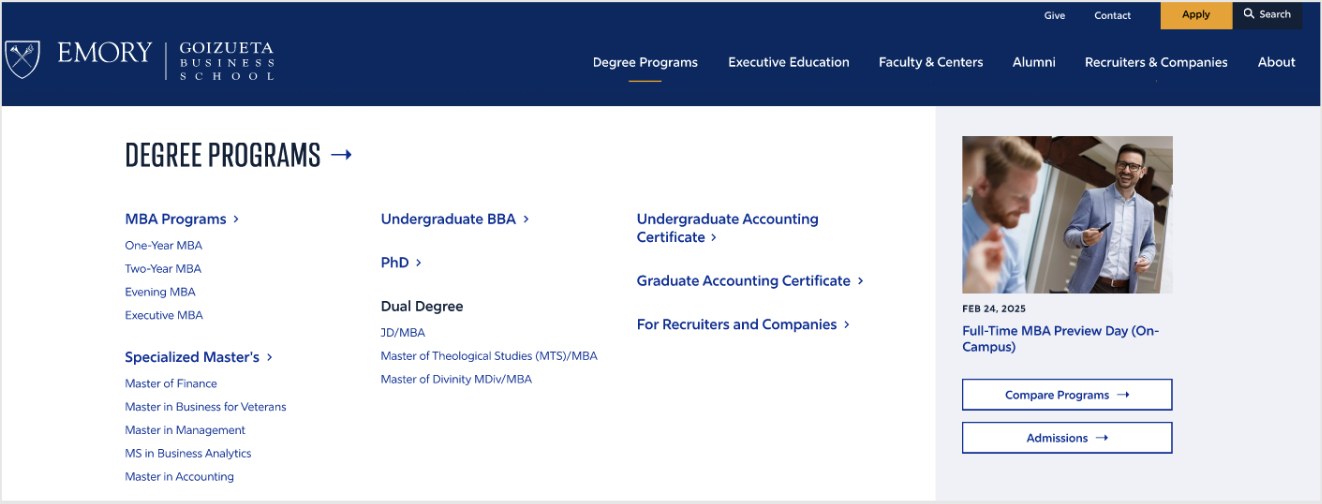
Task: Click the arrow icon in Admissions button
Action: (1102, 438)
